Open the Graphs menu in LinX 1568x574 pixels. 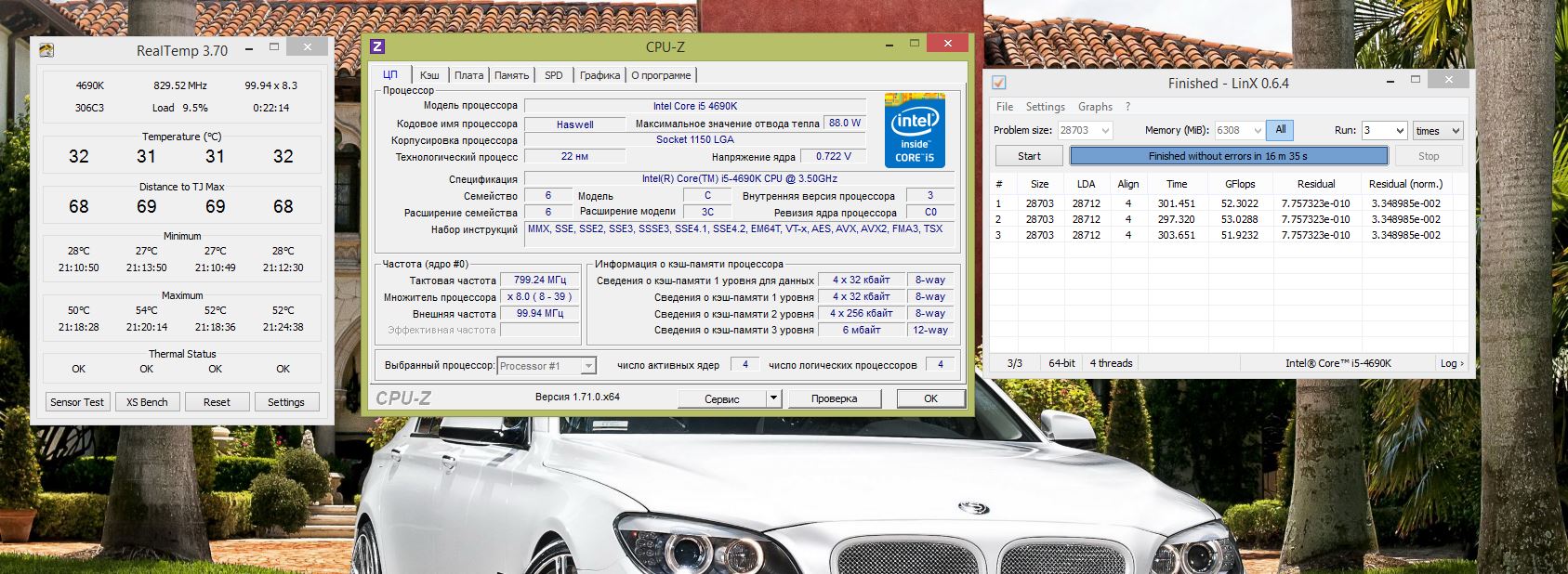[1095, 107]
